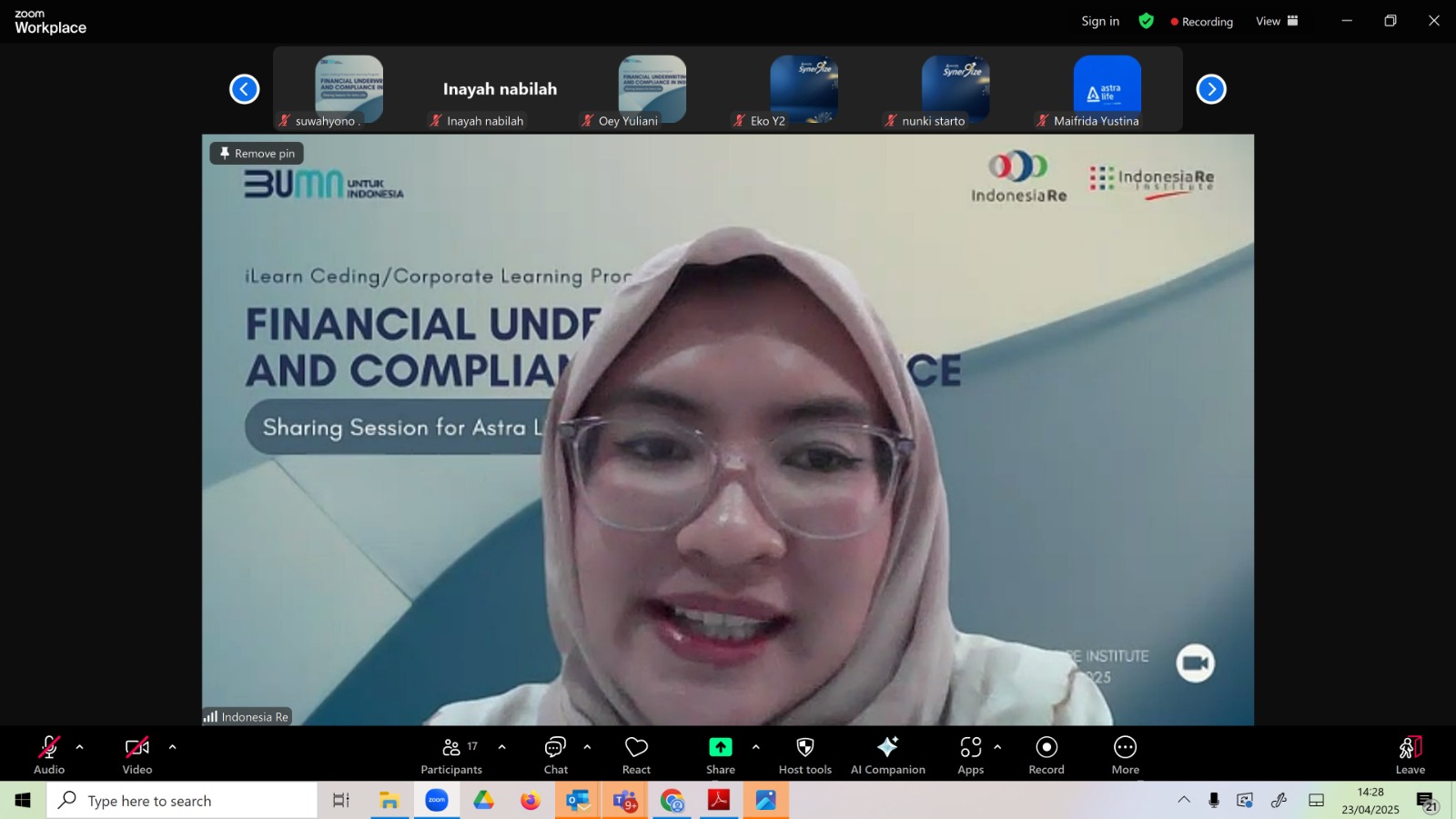Expand audio options arrow
1456x819 pixels.
point(80,747)
